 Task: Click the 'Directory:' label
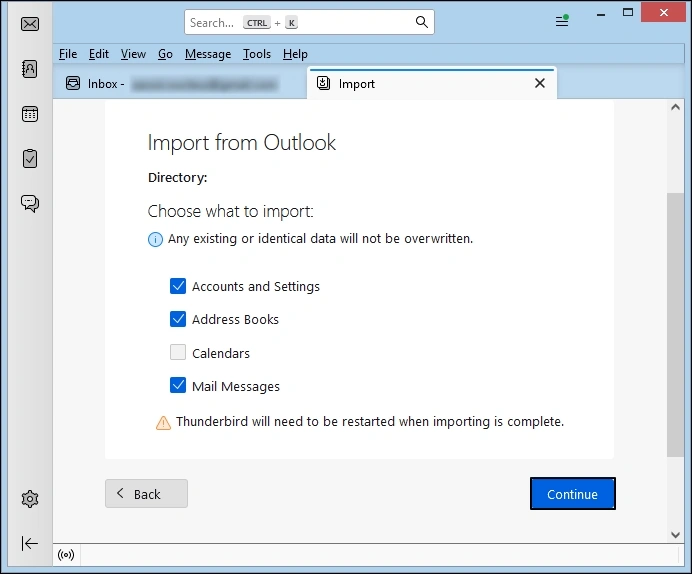(177, 177)
